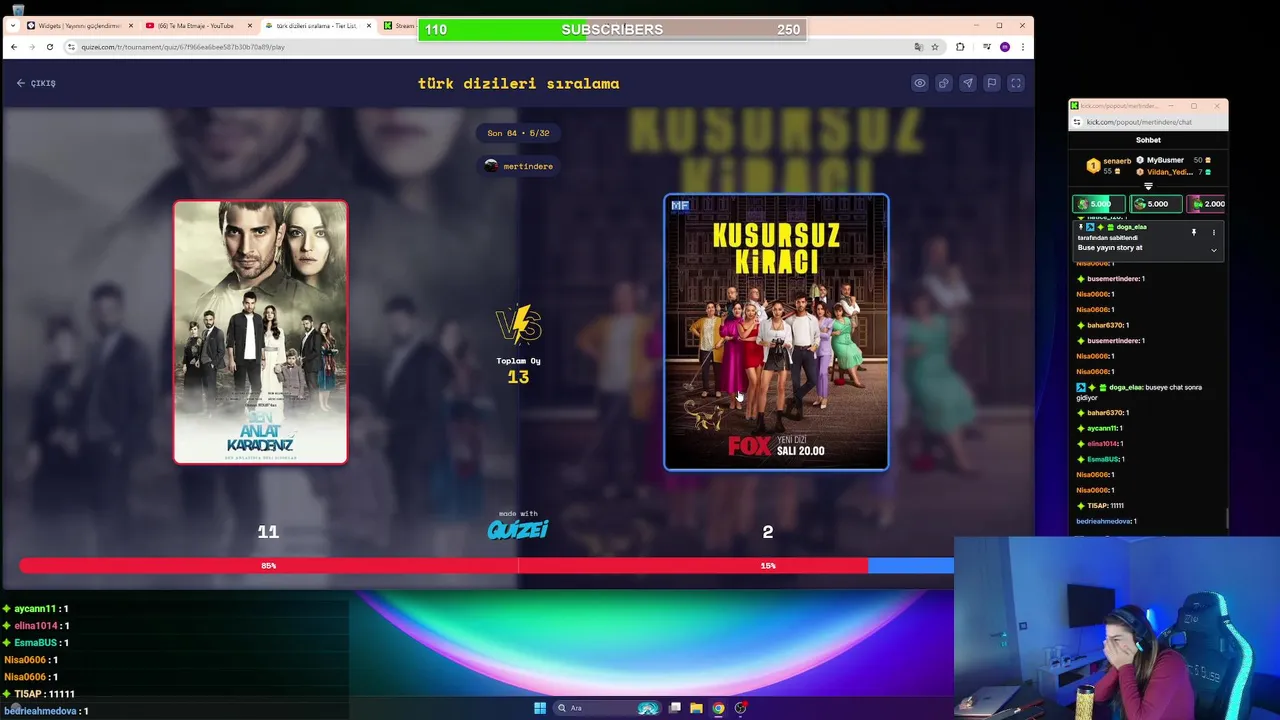Click the link/copy icon in quiz header

[943, 83]
